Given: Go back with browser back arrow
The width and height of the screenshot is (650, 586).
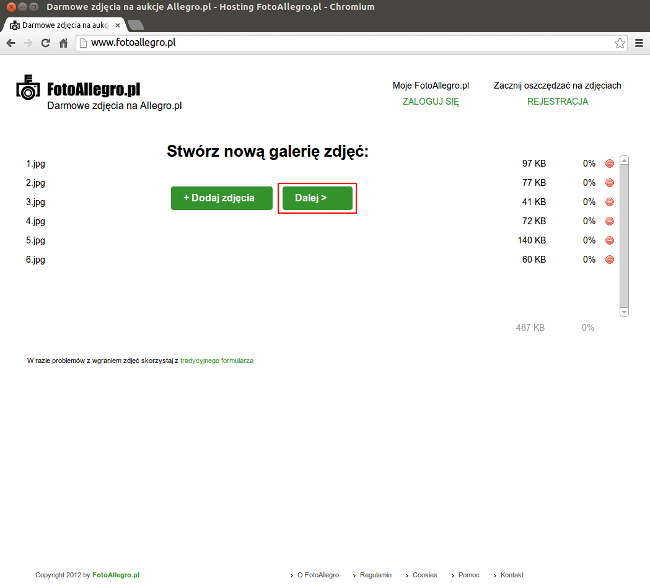Looking at the screenshot, I should (11, 43).
